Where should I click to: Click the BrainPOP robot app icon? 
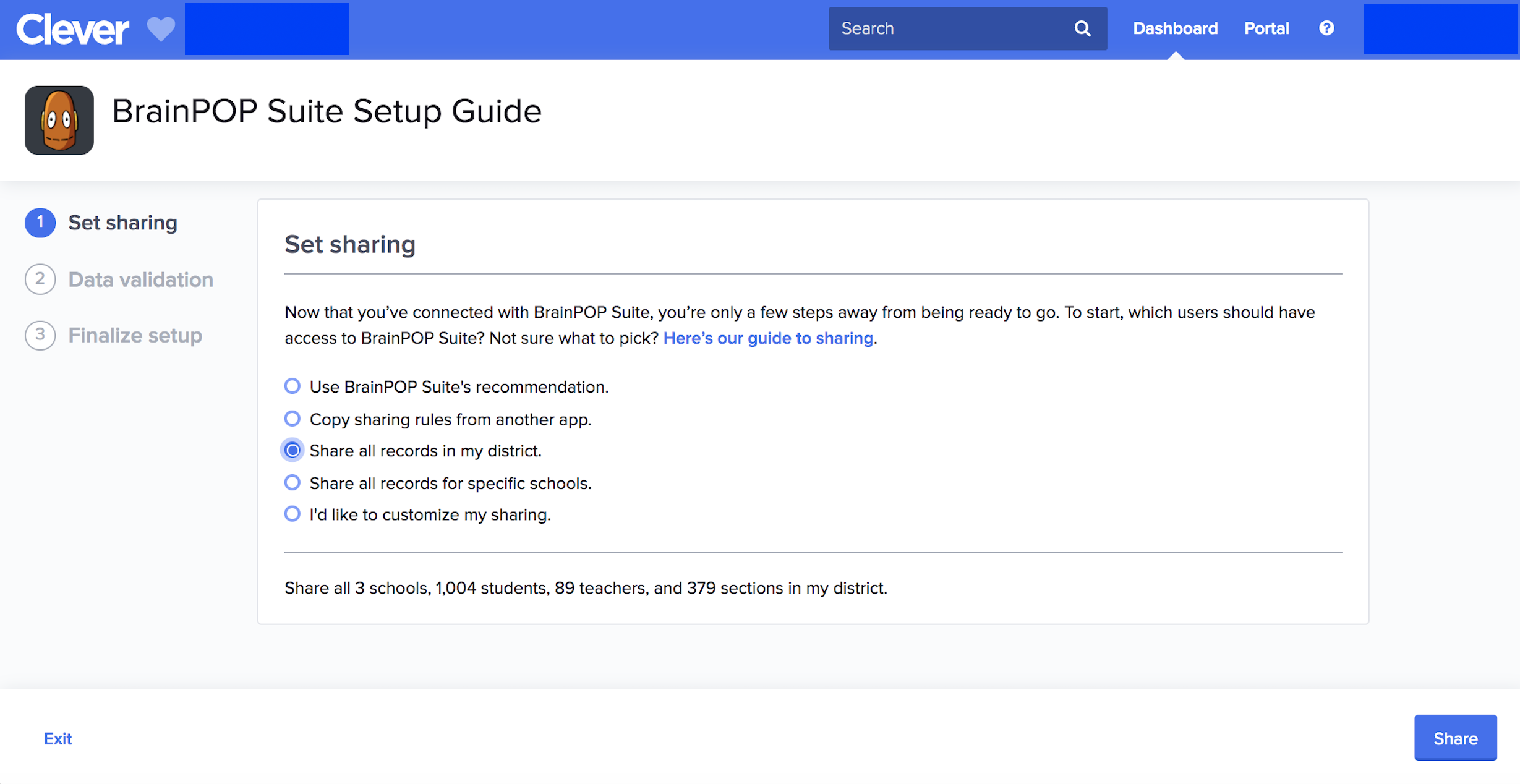(59, 120)
